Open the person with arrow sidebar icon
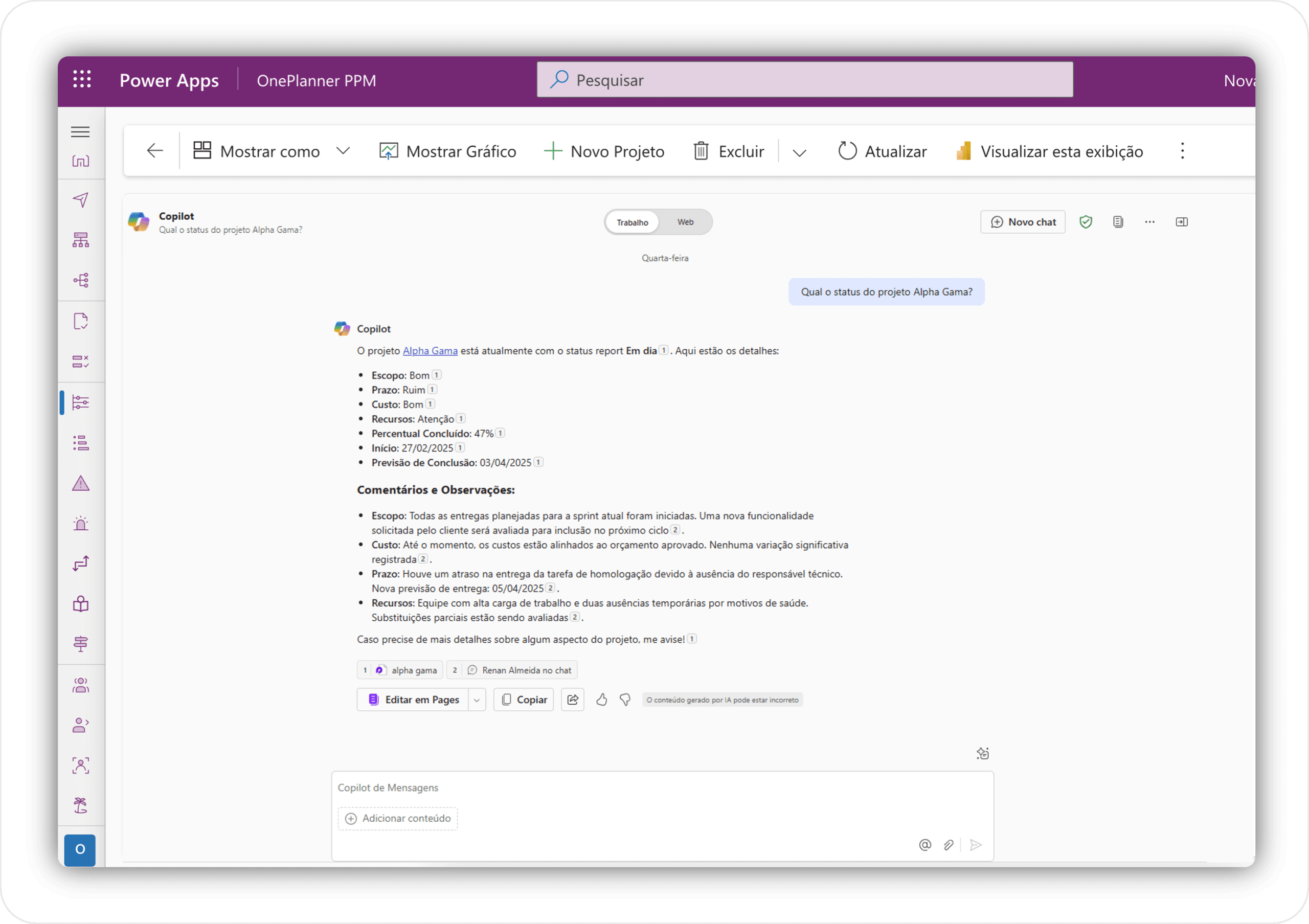 point(80,725)
